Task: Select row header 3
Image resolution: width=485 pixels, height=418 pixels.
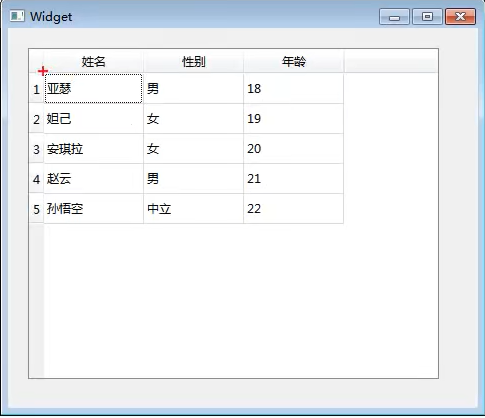Action: tap(36, 149)
